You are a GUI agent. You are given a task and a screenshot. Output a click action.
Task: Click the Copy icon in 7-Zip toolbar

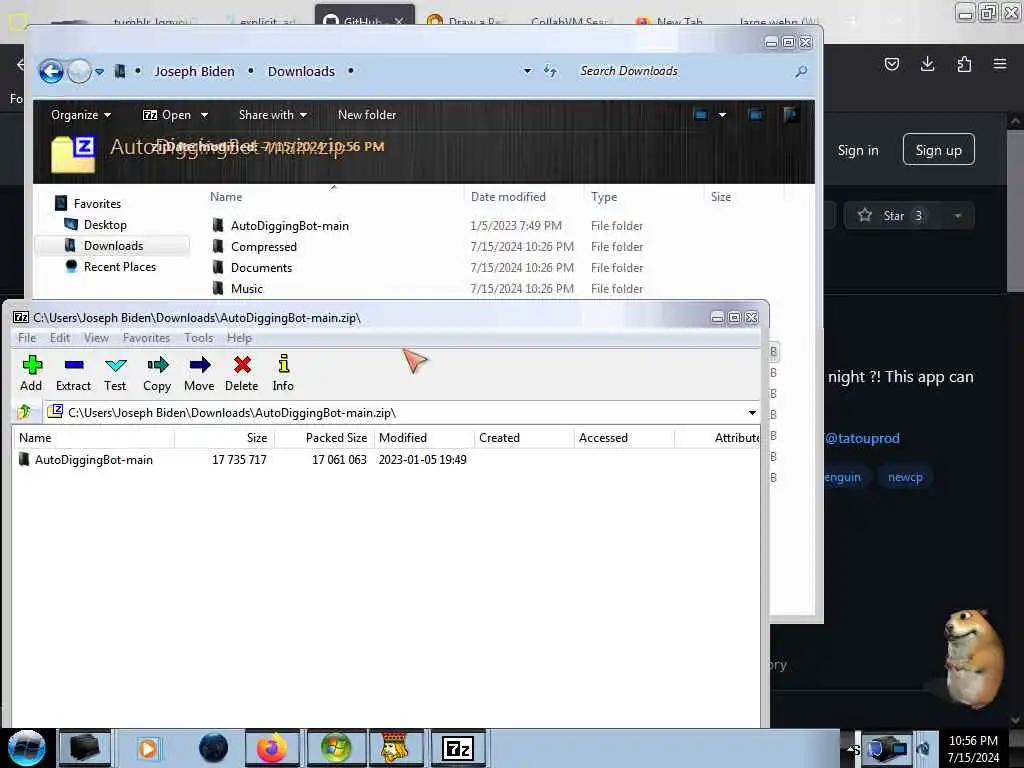pyautogui.click(x=157, y=365)
